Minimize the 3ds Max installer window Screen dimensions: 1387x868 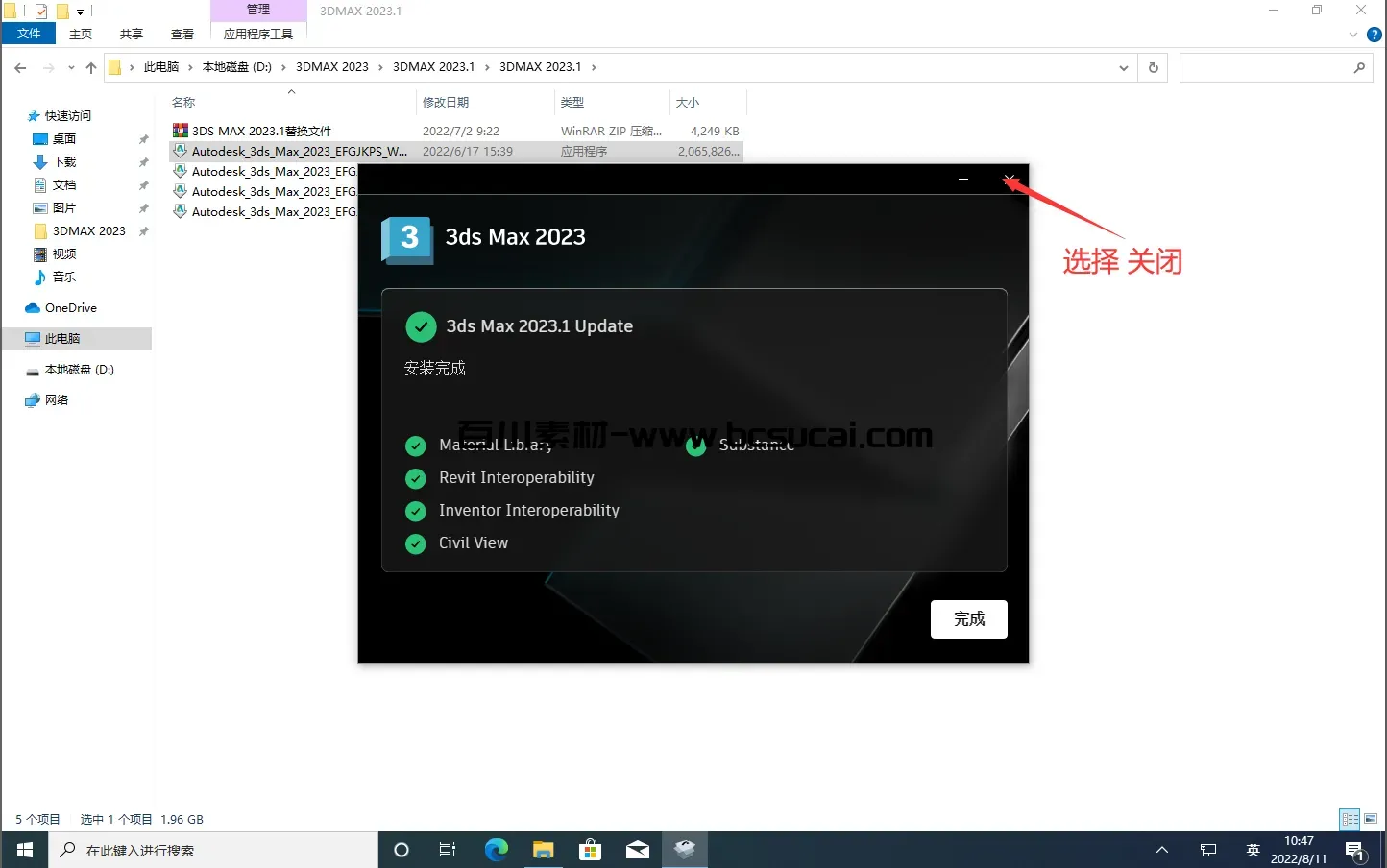pyautogui.click(x=963, y=180)
